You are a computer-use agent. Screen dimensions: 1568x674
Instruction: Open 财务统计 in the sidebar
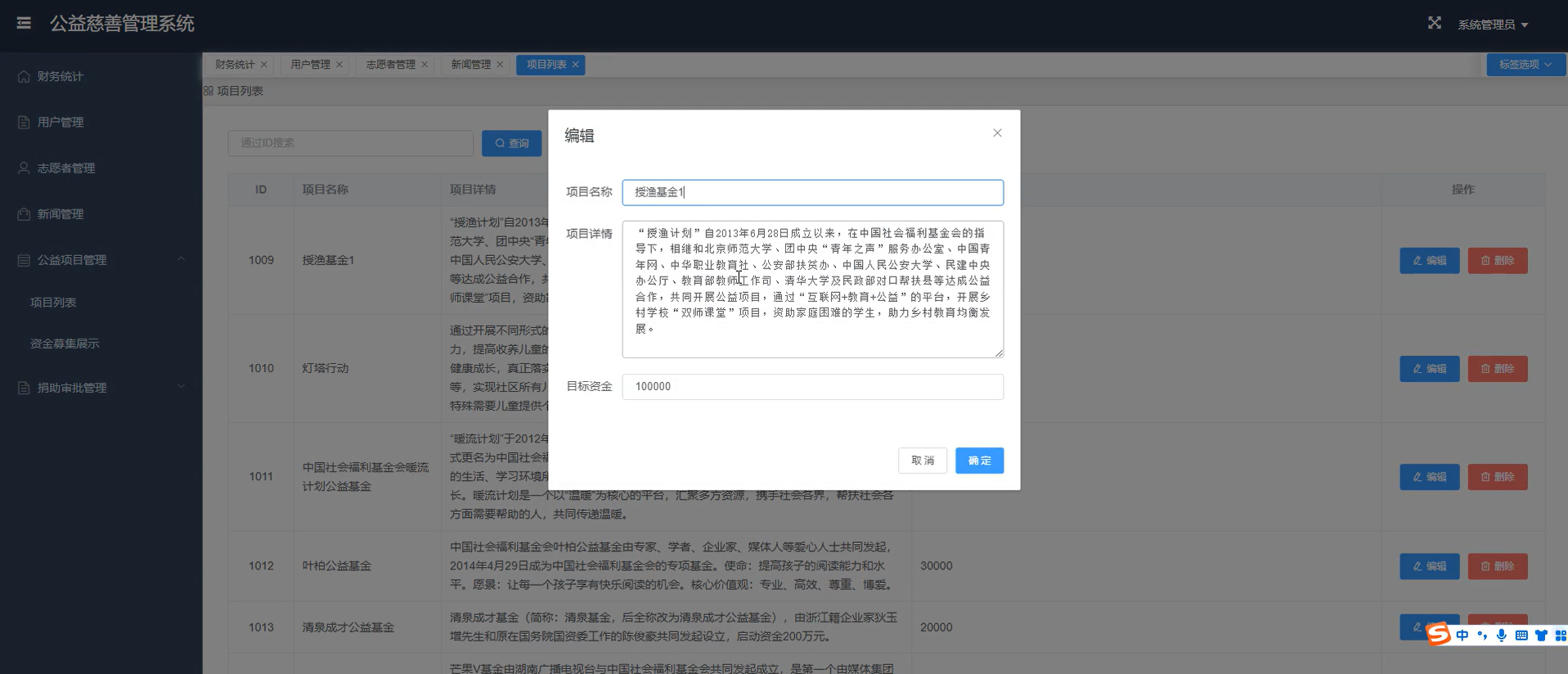pos(101,76)
